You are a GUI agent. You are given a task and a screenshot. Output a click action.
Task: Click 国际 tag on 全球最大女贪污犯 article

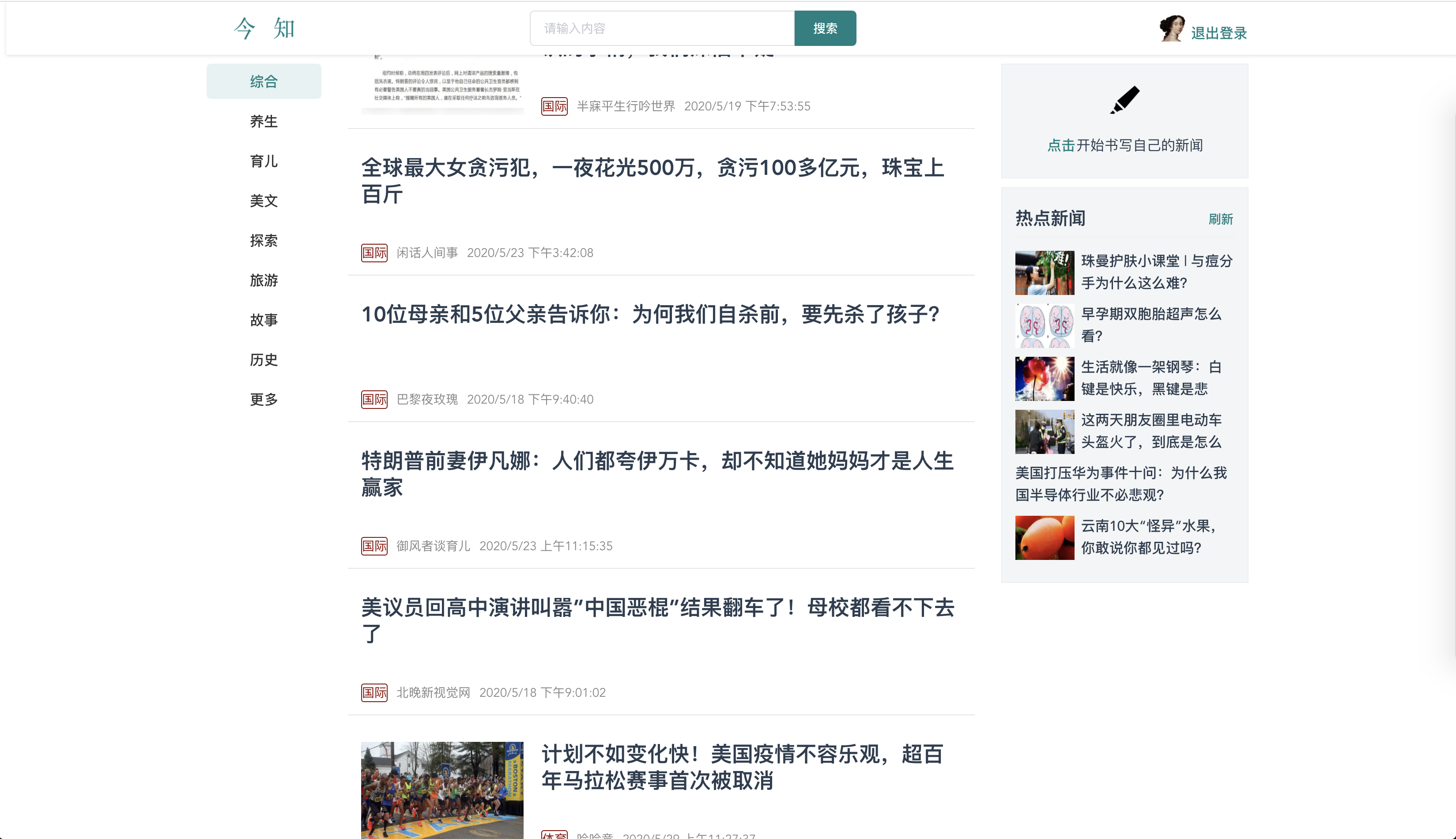[374, 253]
